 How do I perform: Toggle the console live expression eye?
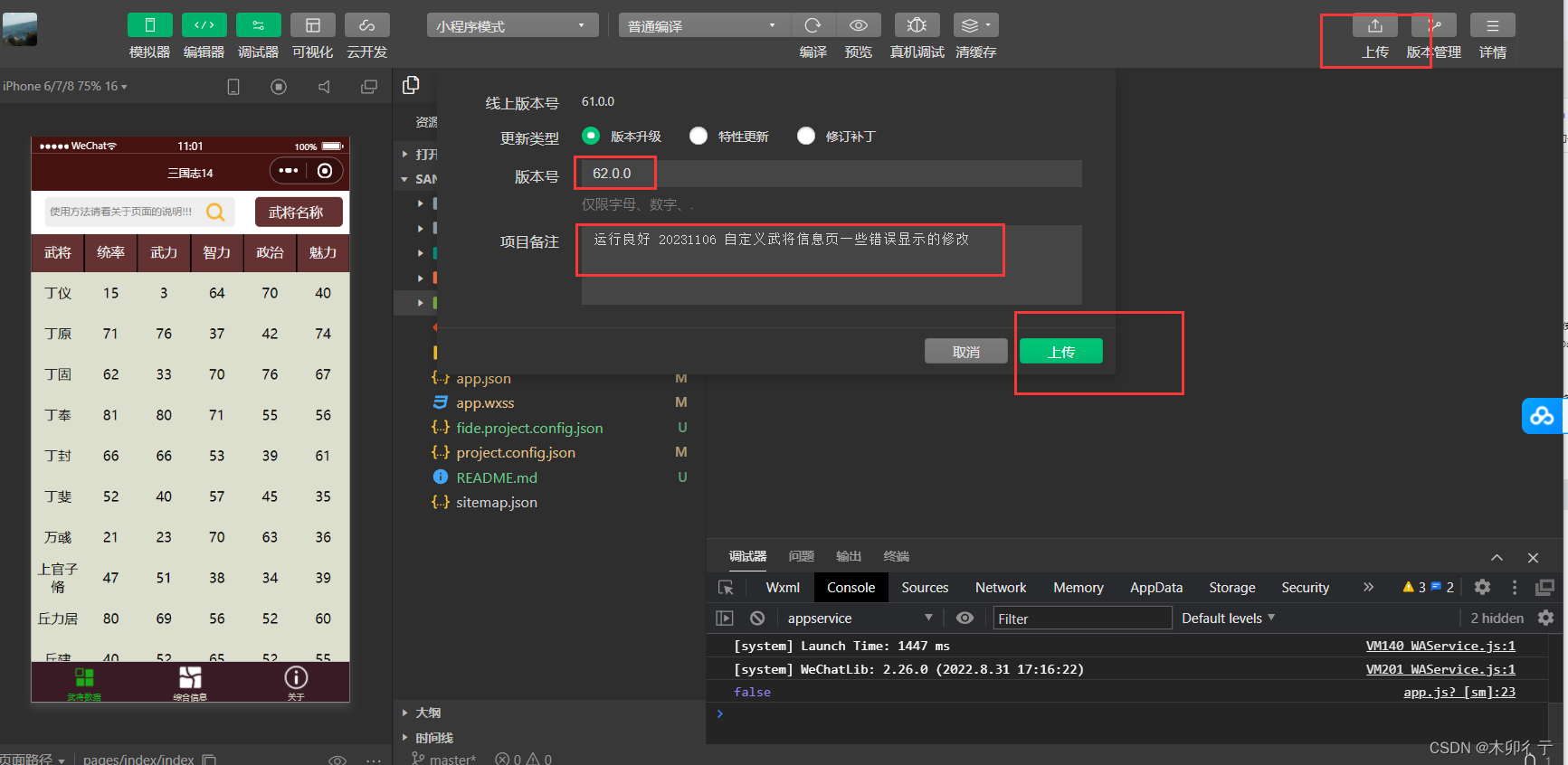click(965, 619)
